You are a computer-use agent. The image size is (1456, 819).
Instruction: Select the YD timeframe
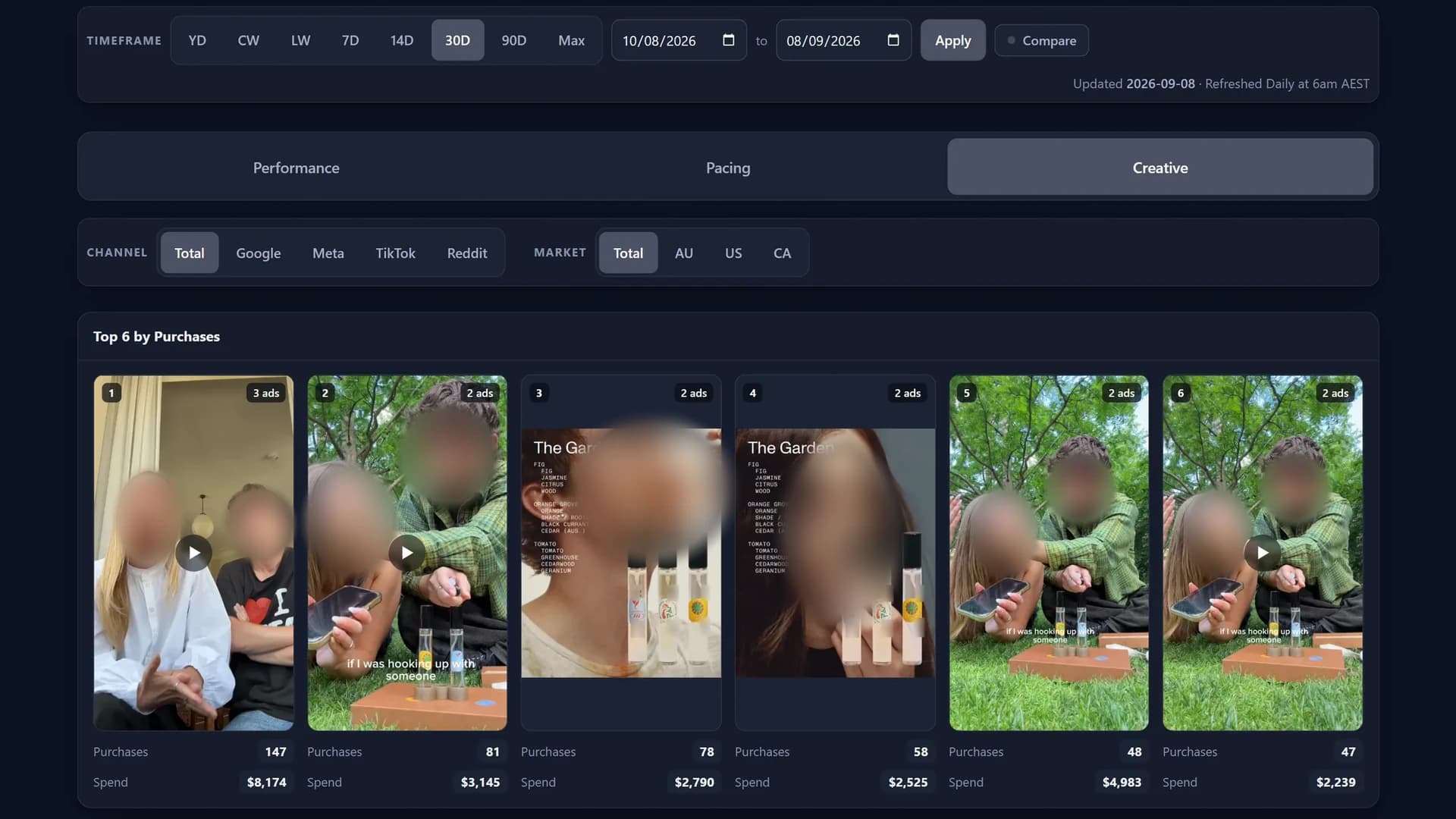pyautogui.click(x=197, y=40)
